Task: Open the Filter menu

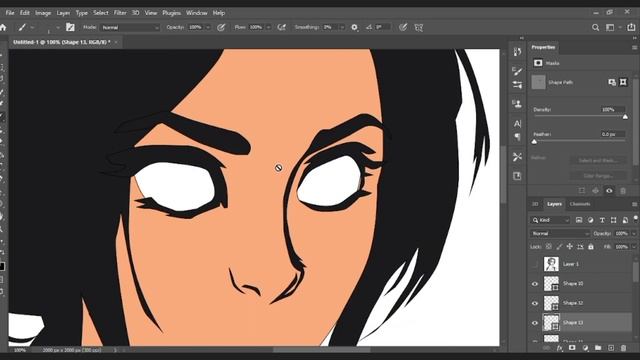Action: pyautogui.click(x=120, y=13)
